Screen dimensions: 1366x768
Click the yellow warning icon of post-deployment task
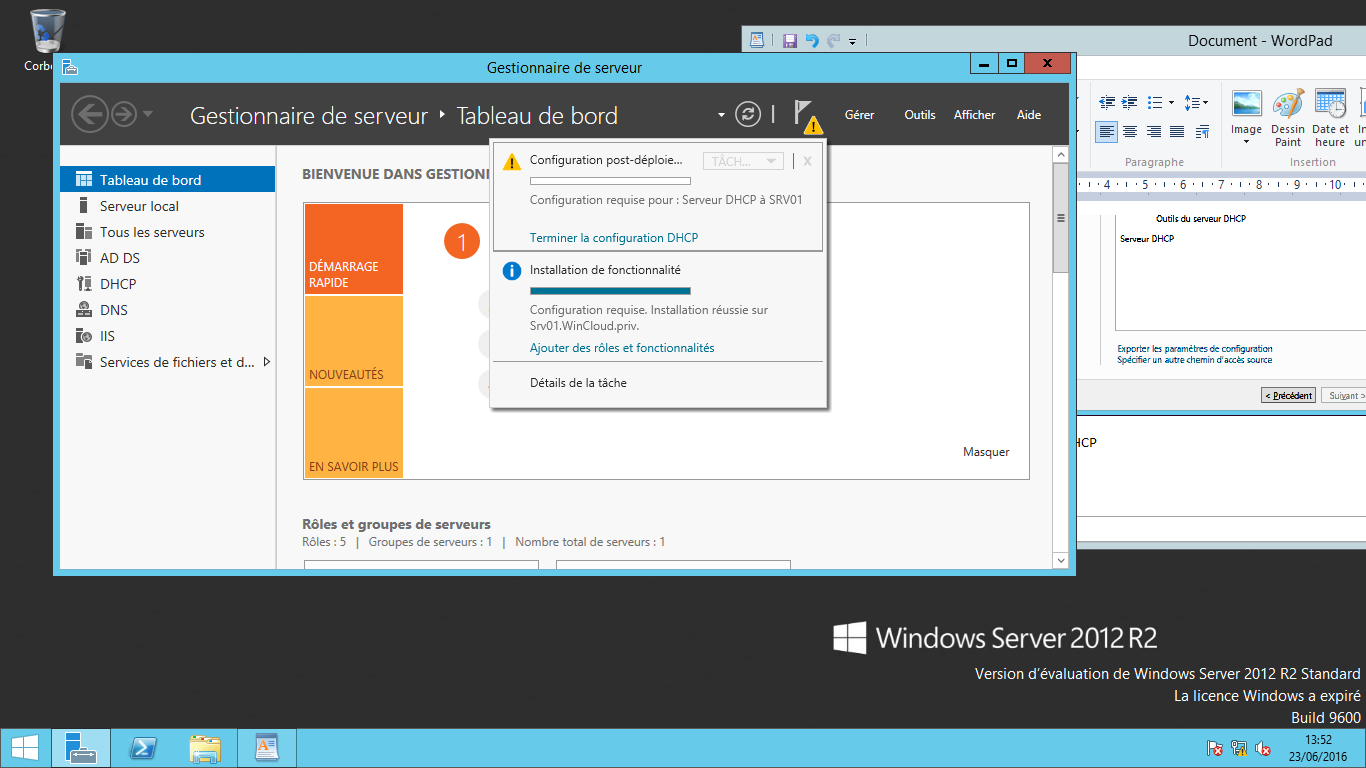tap(512, 161)
